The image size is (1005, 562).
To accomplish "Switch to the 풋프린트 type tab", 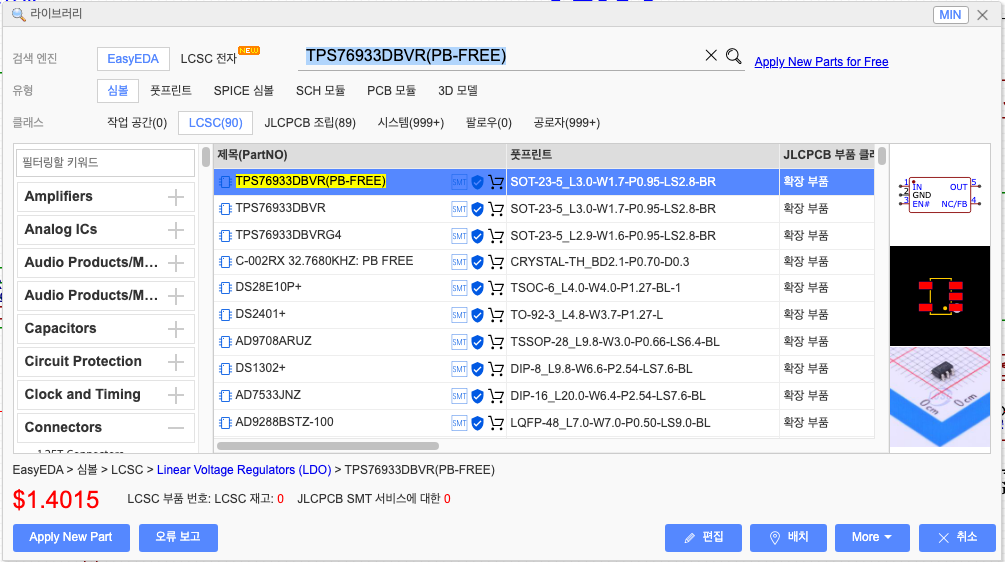I will pyautogui.click(x=170, y=91).
